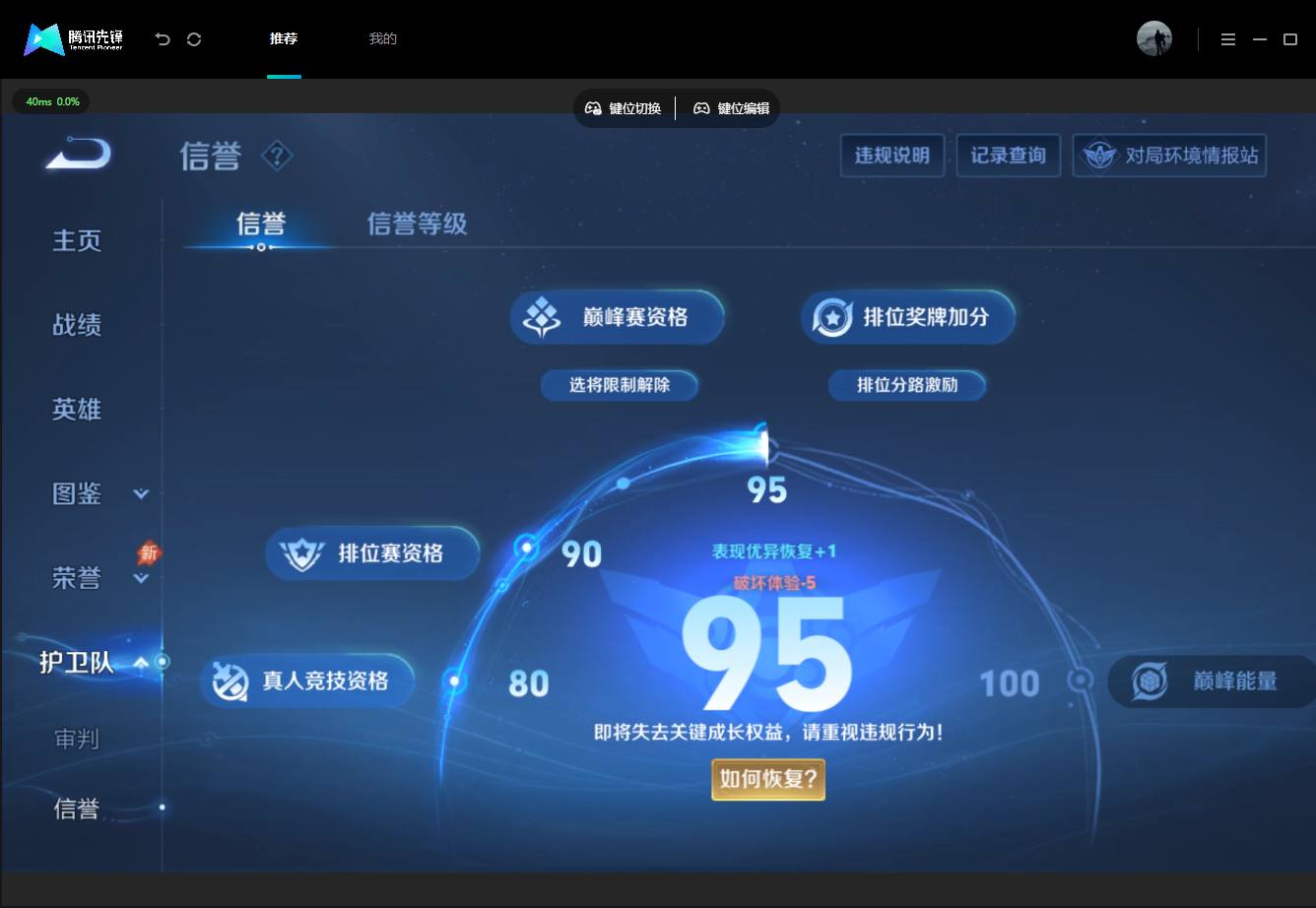Click the 对局环境情报站 badge icon
This screenshot has height=908, width=1316.
[x=1099, y=156]
